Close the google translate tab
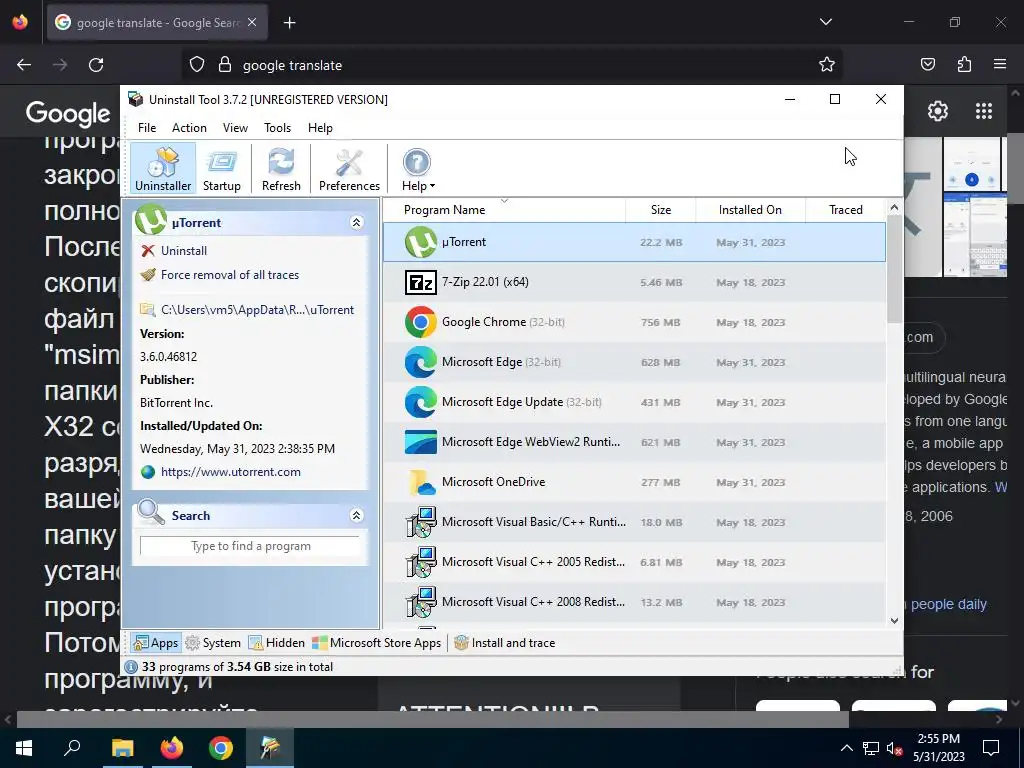1024x768 pixels. click(252, 22)
